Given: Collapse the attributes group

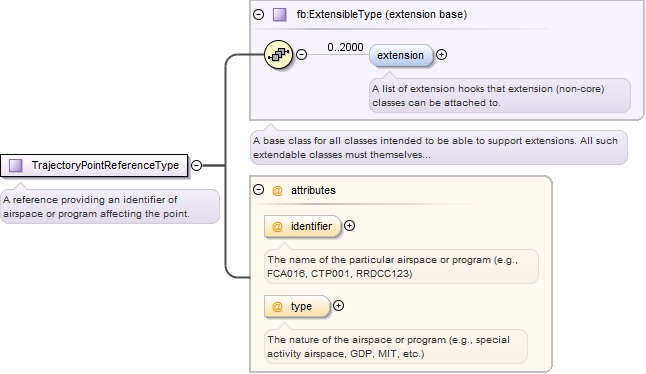Looking at the screenshot, I should [258, 189].
